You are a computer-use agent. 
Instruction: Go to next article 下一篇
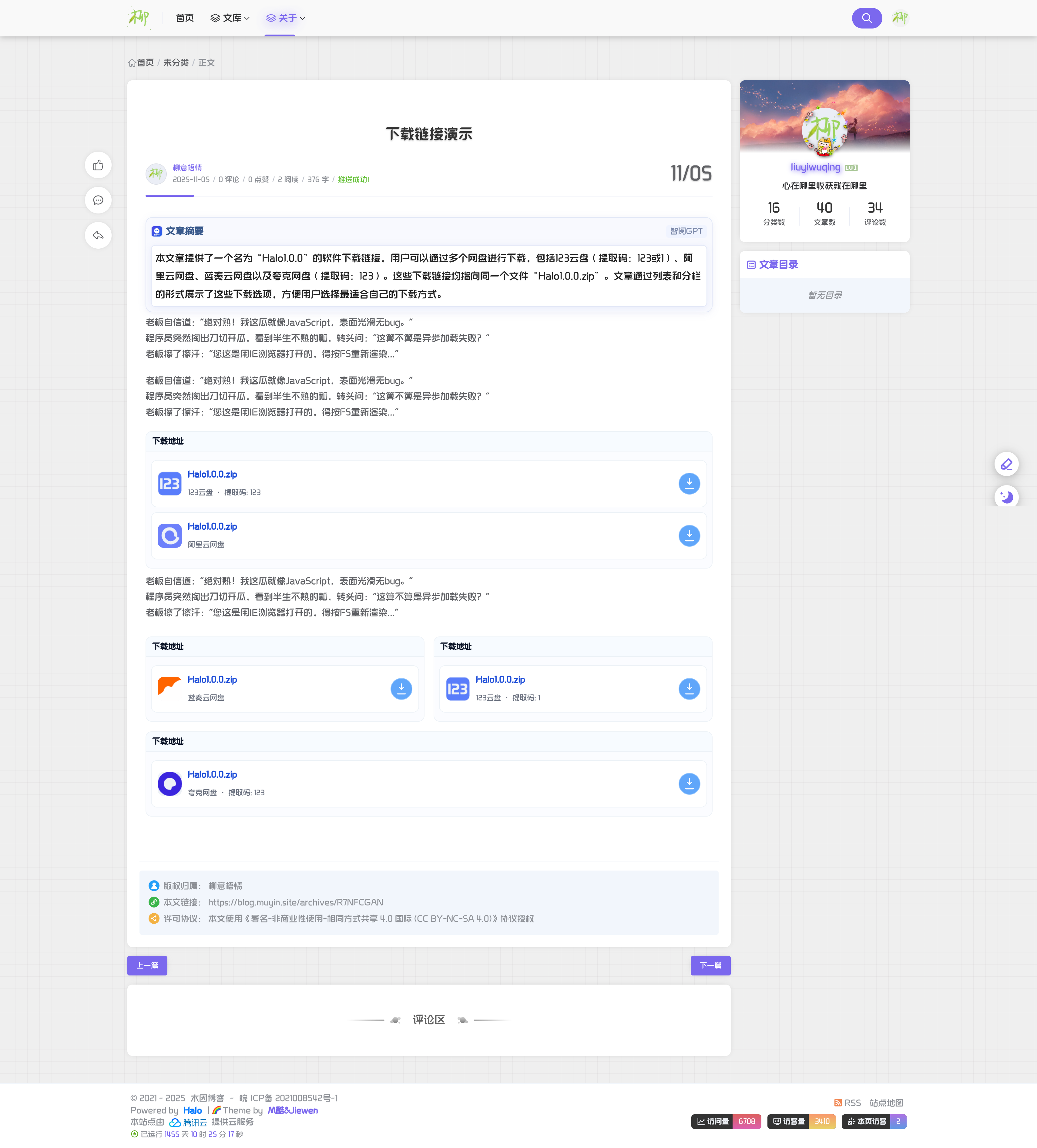(710, 966)
